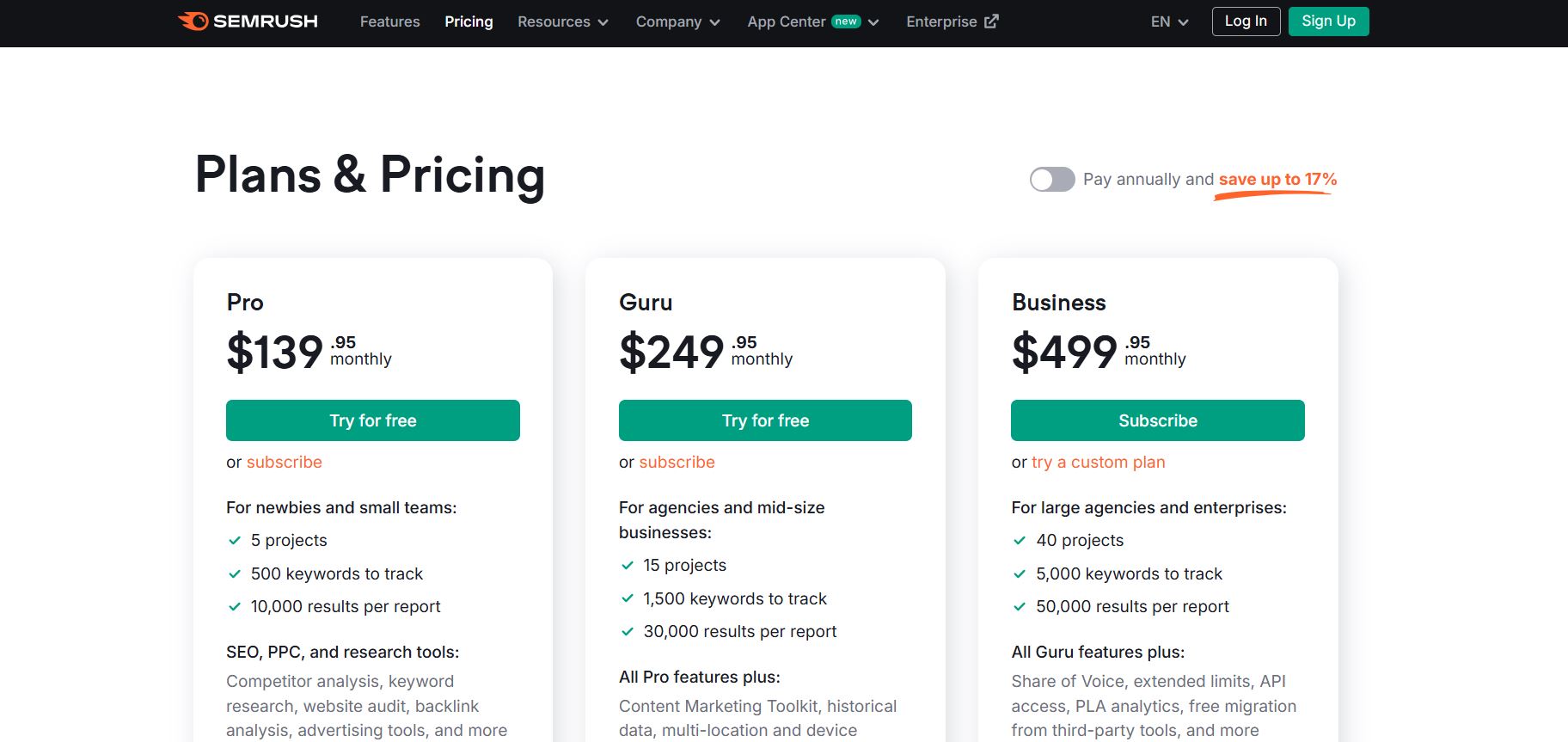Click the '5 projects' text
Screen dimensions: 1568x742
pos(289,540)
